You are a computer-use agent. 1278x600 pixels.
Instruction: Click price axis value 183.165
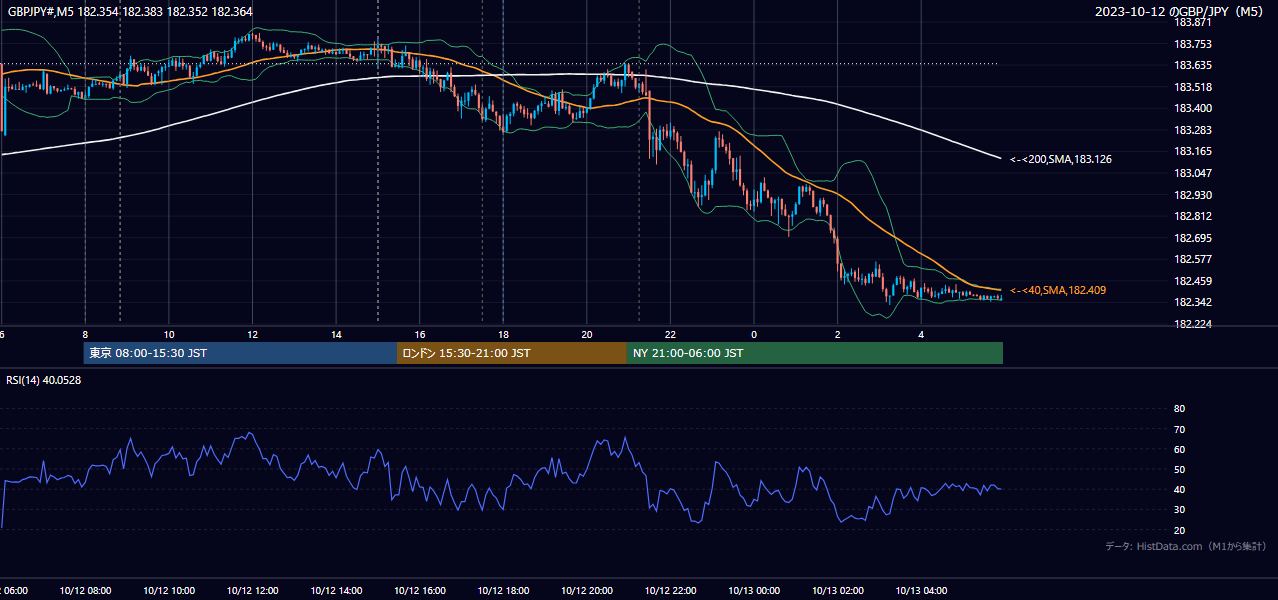1192,151
